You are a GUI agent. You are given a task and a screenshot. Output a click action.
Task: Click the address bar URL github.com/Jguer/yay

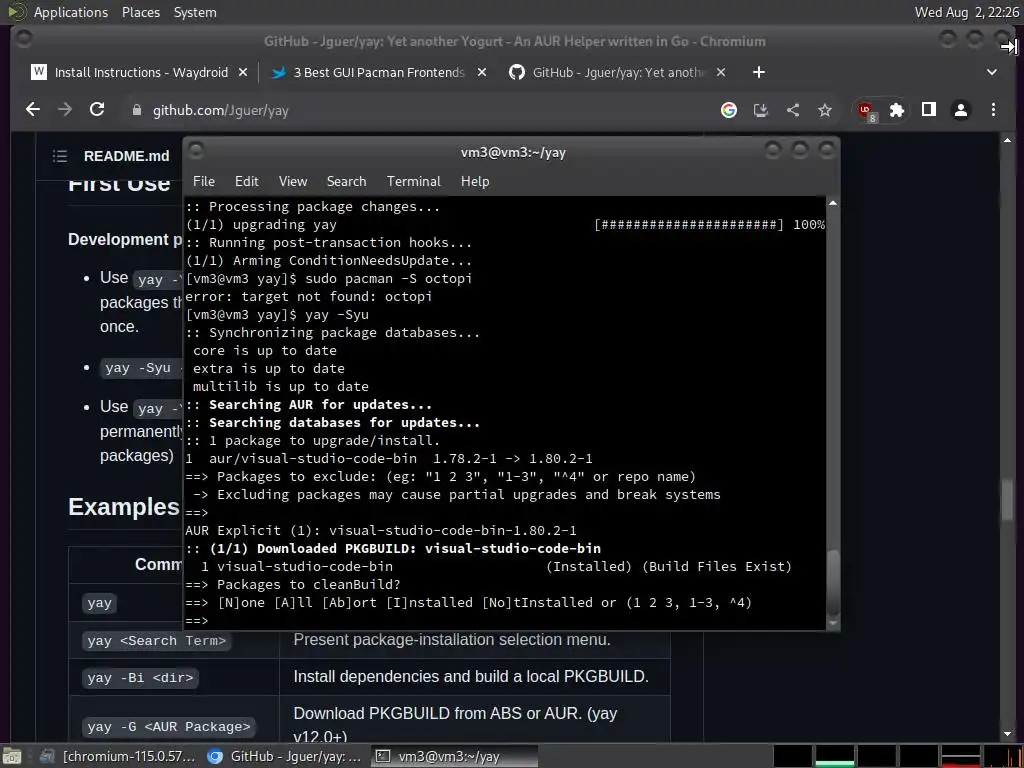pyautogui.click(x=221, y=110)
